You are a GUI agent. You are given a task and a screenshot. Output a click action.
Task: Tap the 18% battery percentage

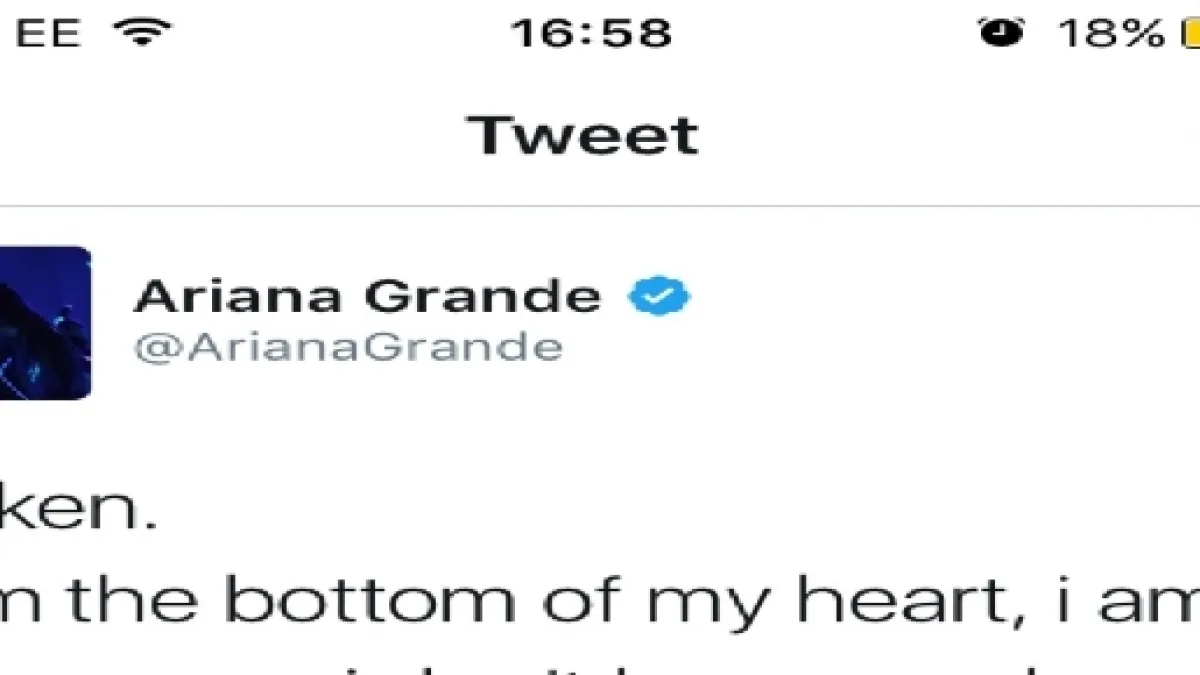click(x=1112, y=33)
